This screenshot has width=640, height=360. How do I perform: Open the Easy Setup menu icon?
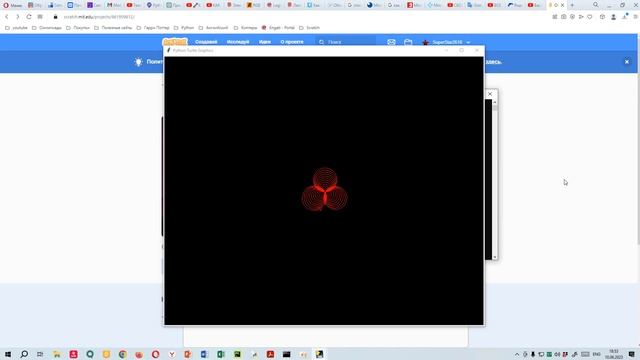click(x=636, y=17)
